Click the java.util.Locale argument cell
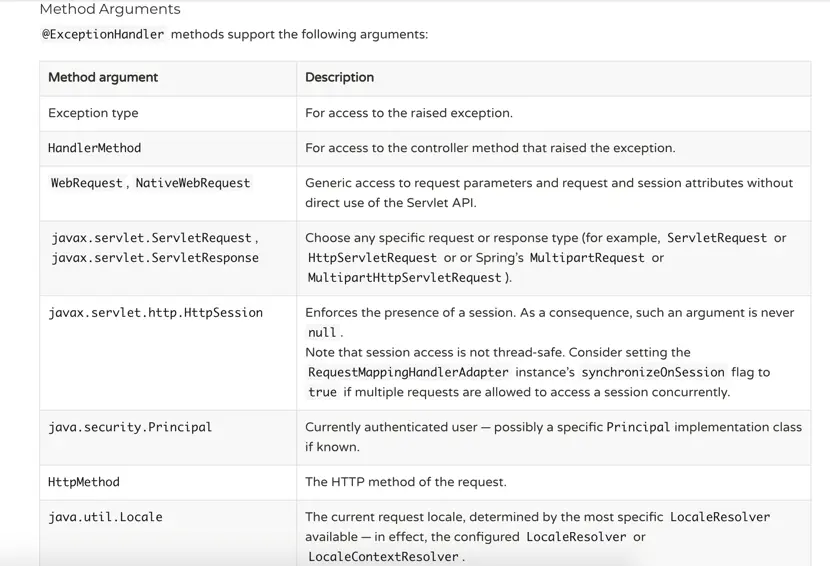 tap(105, 517)
